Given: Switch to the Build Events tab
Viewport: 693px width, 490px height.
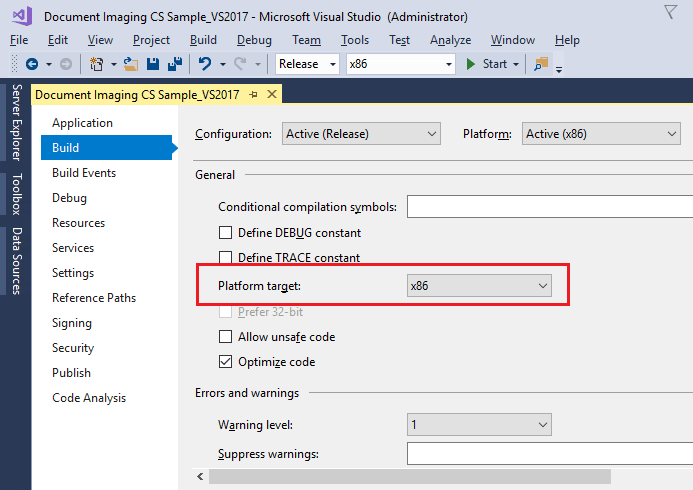Looking at the screenshot, I should point(84,173).
